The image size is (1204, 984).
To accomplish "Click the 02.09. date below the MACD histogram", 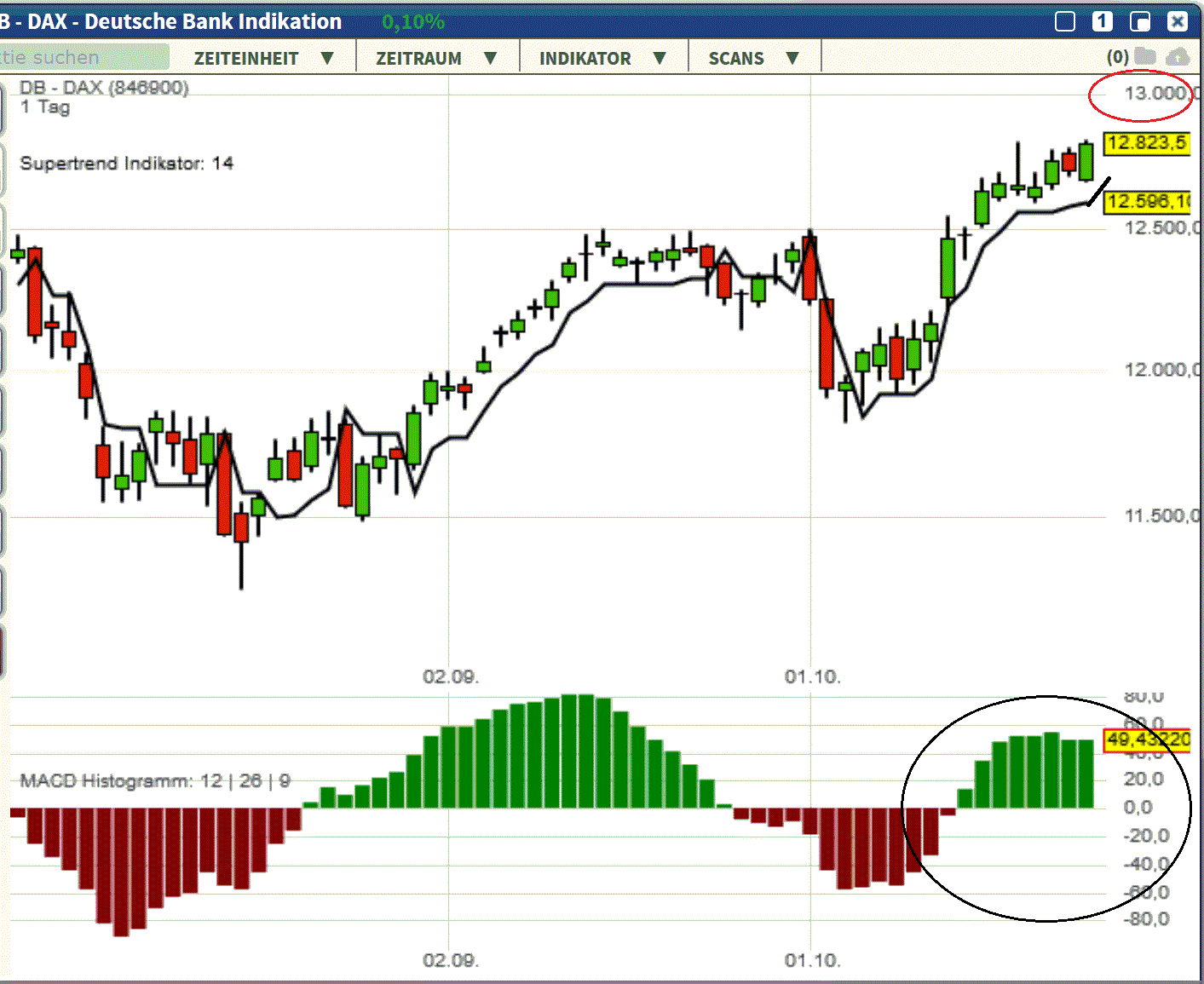I will tap(451, 961).
